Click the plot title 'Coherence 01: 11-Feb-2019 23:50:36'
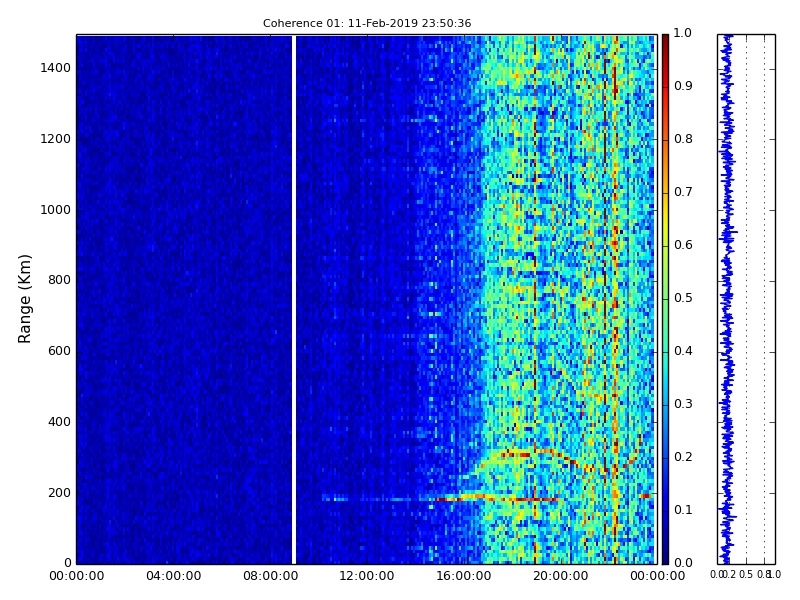This screenshot has width=800, height=600. (x=367, y=23)
